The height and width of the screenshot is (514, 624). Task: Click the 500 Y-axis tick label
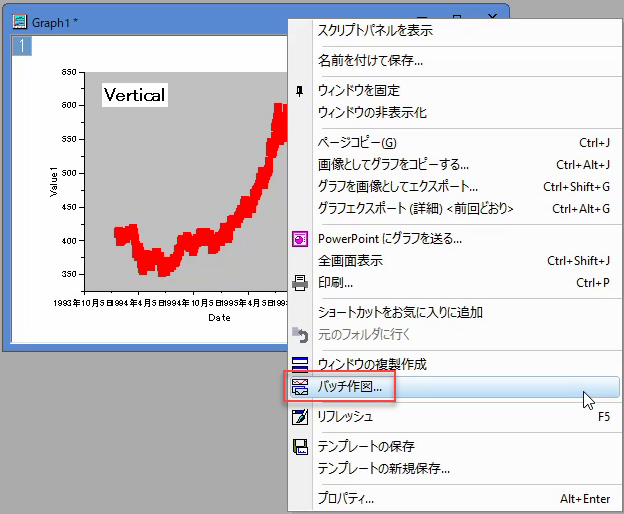click(69, 173)
